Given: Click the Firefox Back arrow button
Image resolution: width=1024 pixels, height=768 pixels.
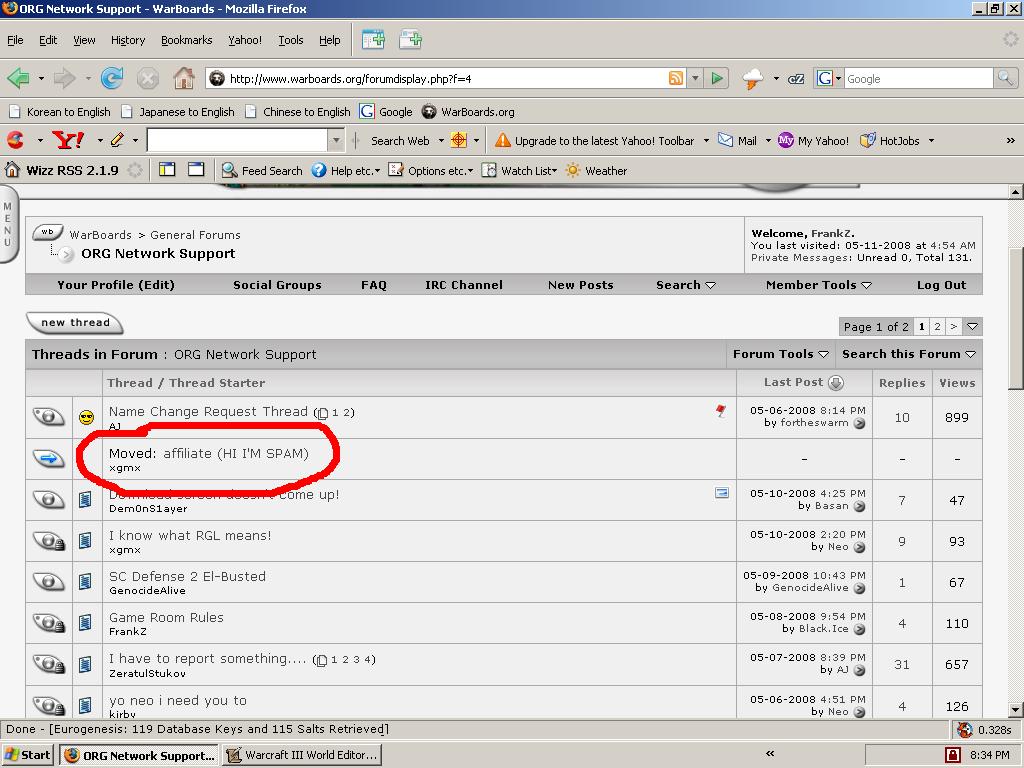Looking at the screenshot, I should (x=19, y=79).
